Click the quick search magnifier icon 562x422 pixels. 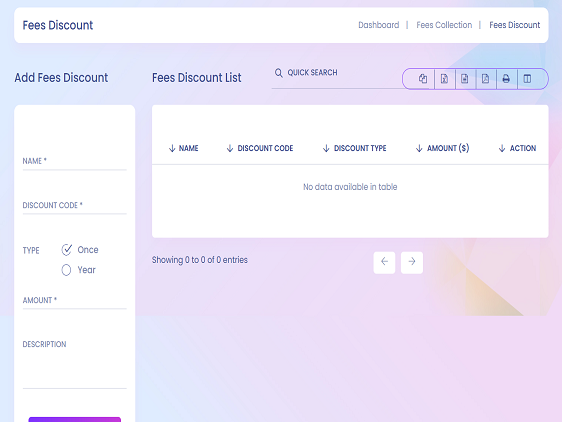pyautogui.click(x=278, y=73)
